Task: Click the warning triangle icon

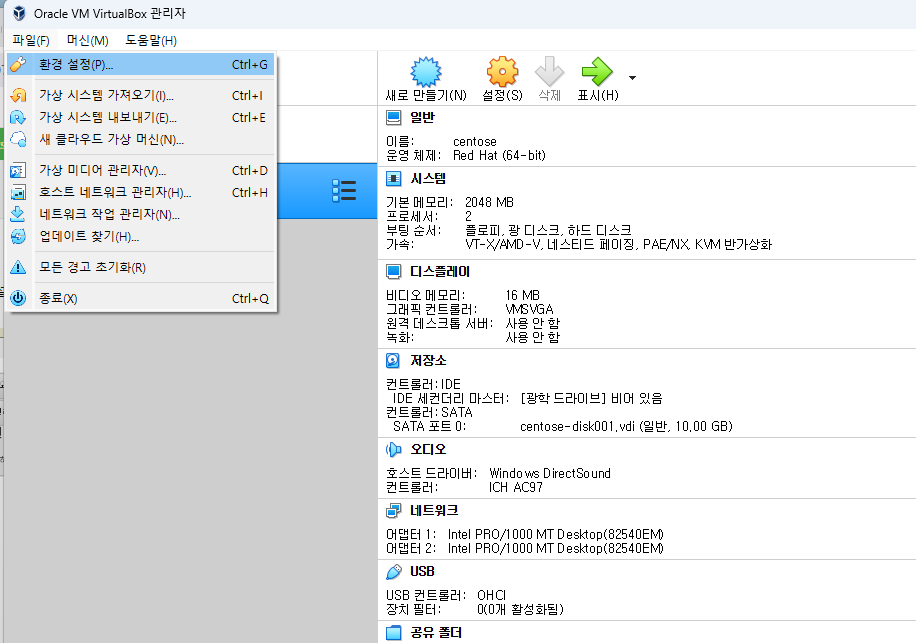Action: pos(18,267)
